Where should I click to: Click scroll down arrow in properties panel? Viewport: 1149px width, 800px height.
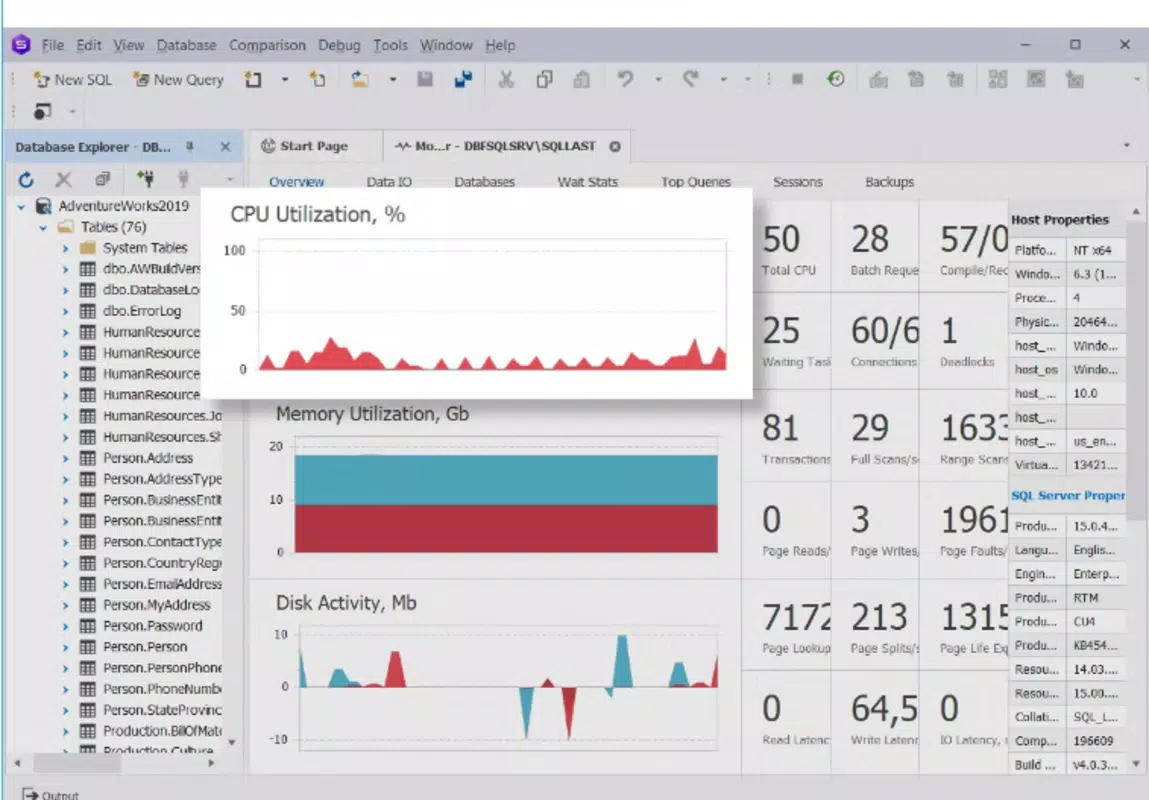(1136, 764)
